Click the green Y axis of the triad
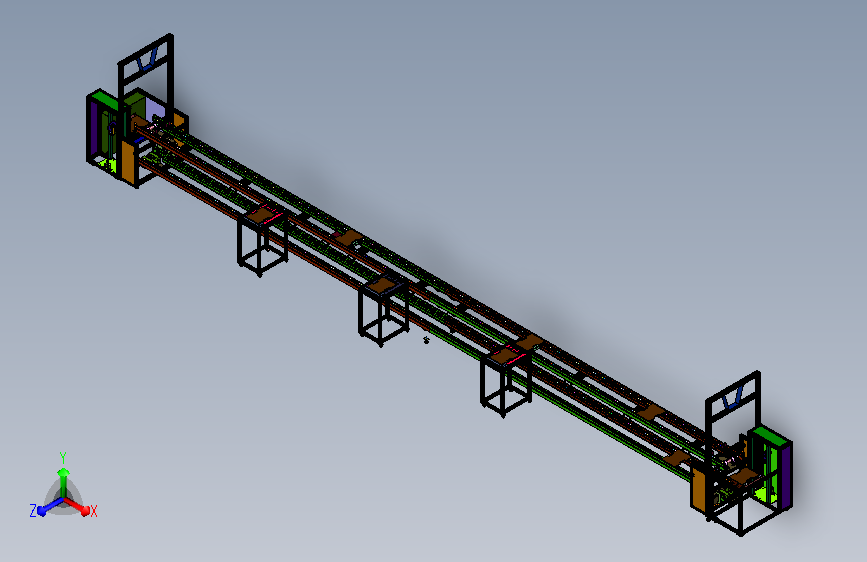The width and height of the screenshot is (867, 562). click(x=63, y=482)
